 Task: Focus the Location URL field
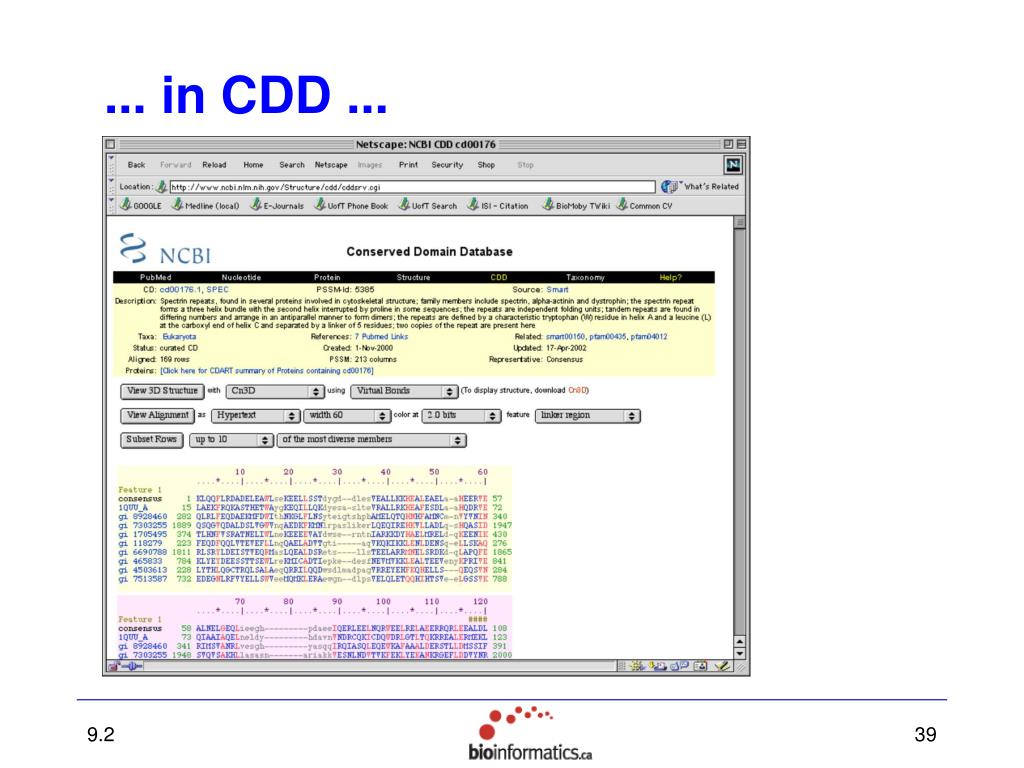pyautogui.click(x=412, y=187)
